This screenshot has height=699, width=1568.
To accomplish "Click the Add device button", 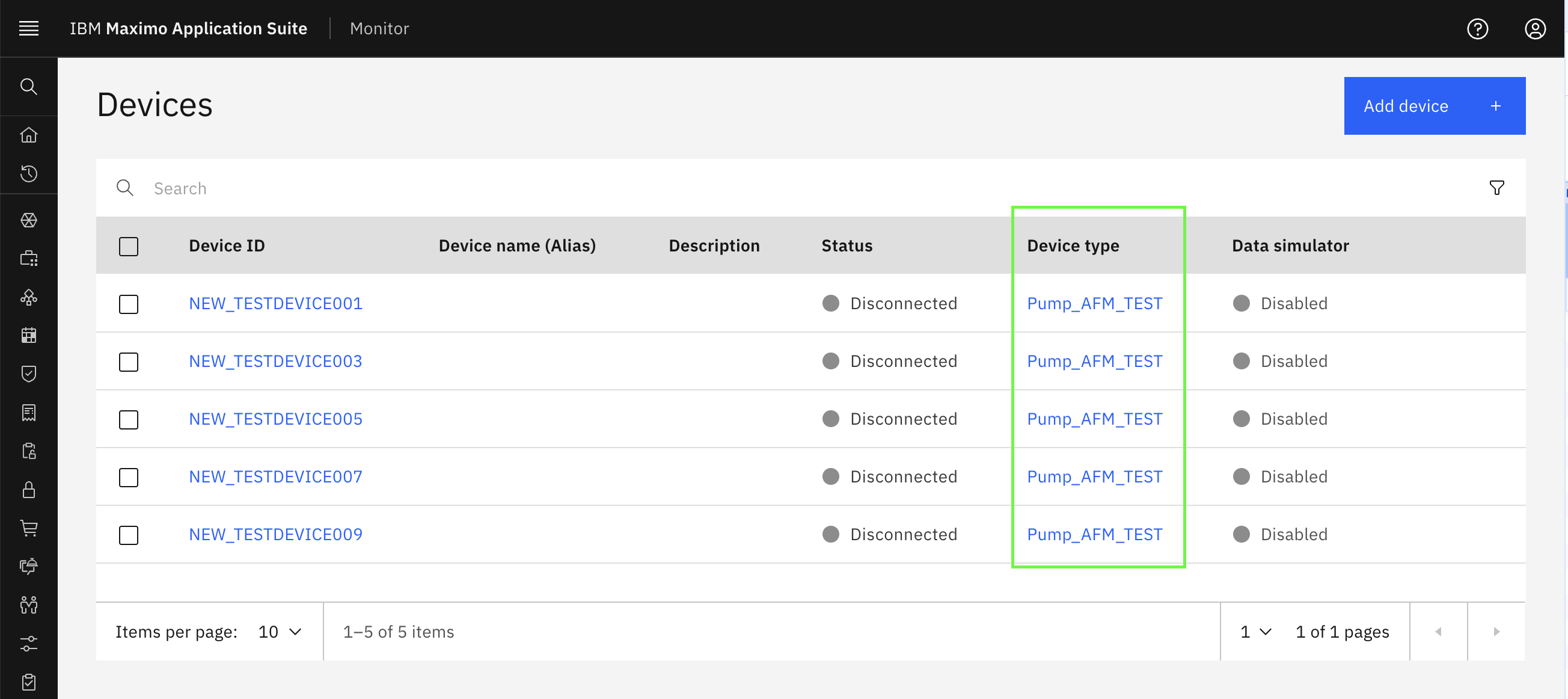I will [x=1434, y=106].
